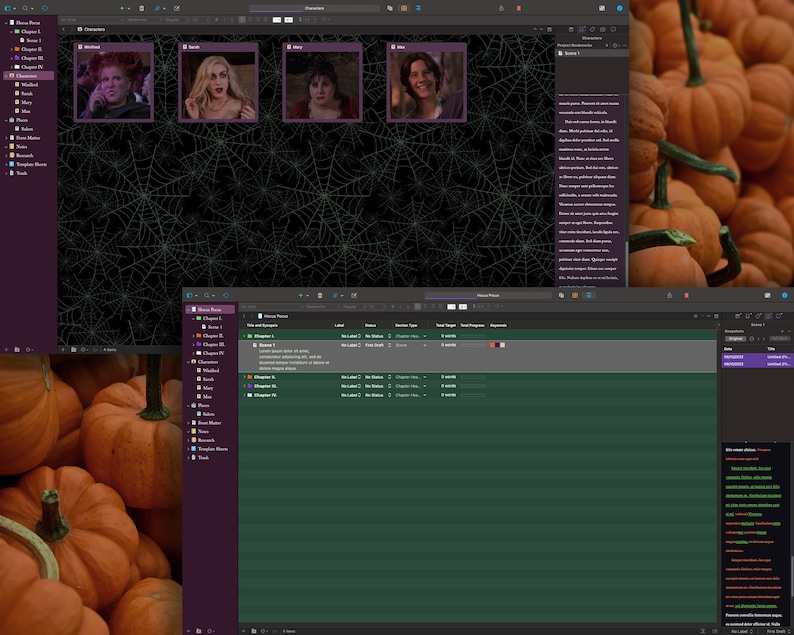The image size is (794, 635).
Task: Open Notes tab in Characters window inspector
Action: coord(571,29)
